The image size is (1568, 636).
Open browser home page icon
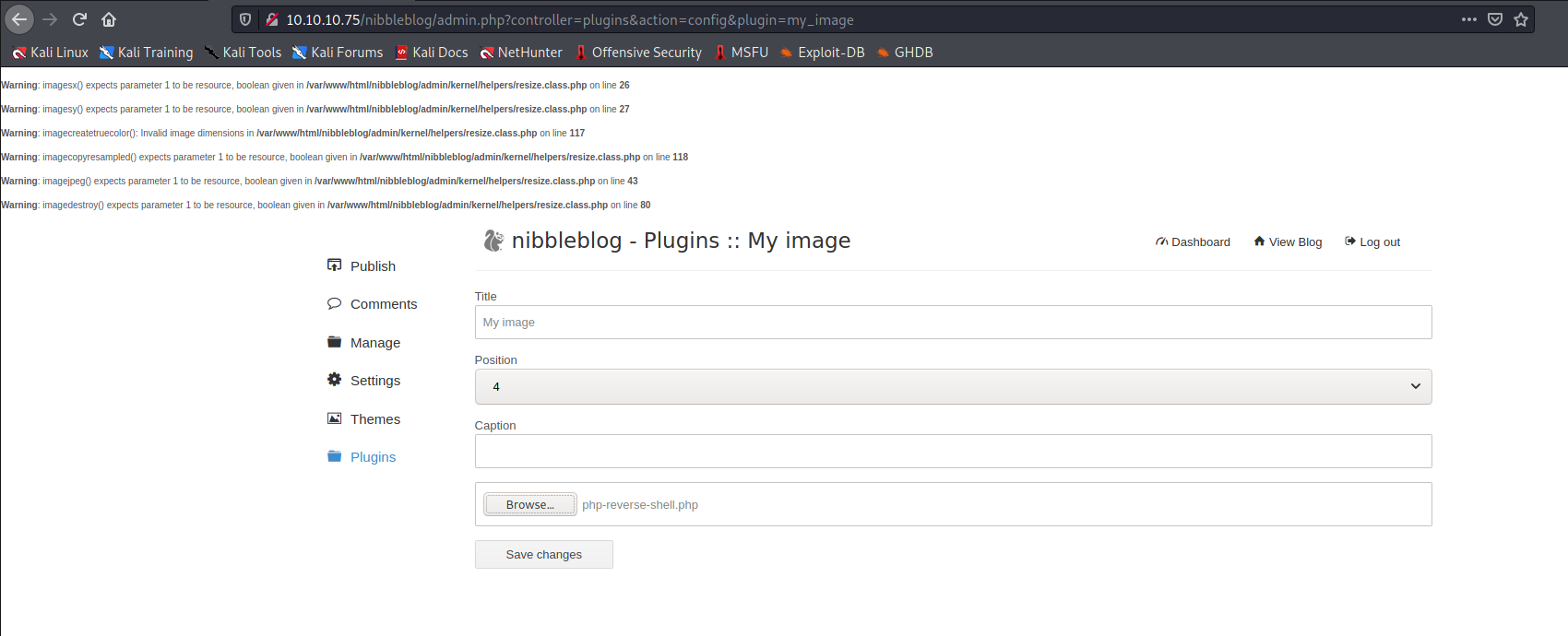click(x=109, y=19)
